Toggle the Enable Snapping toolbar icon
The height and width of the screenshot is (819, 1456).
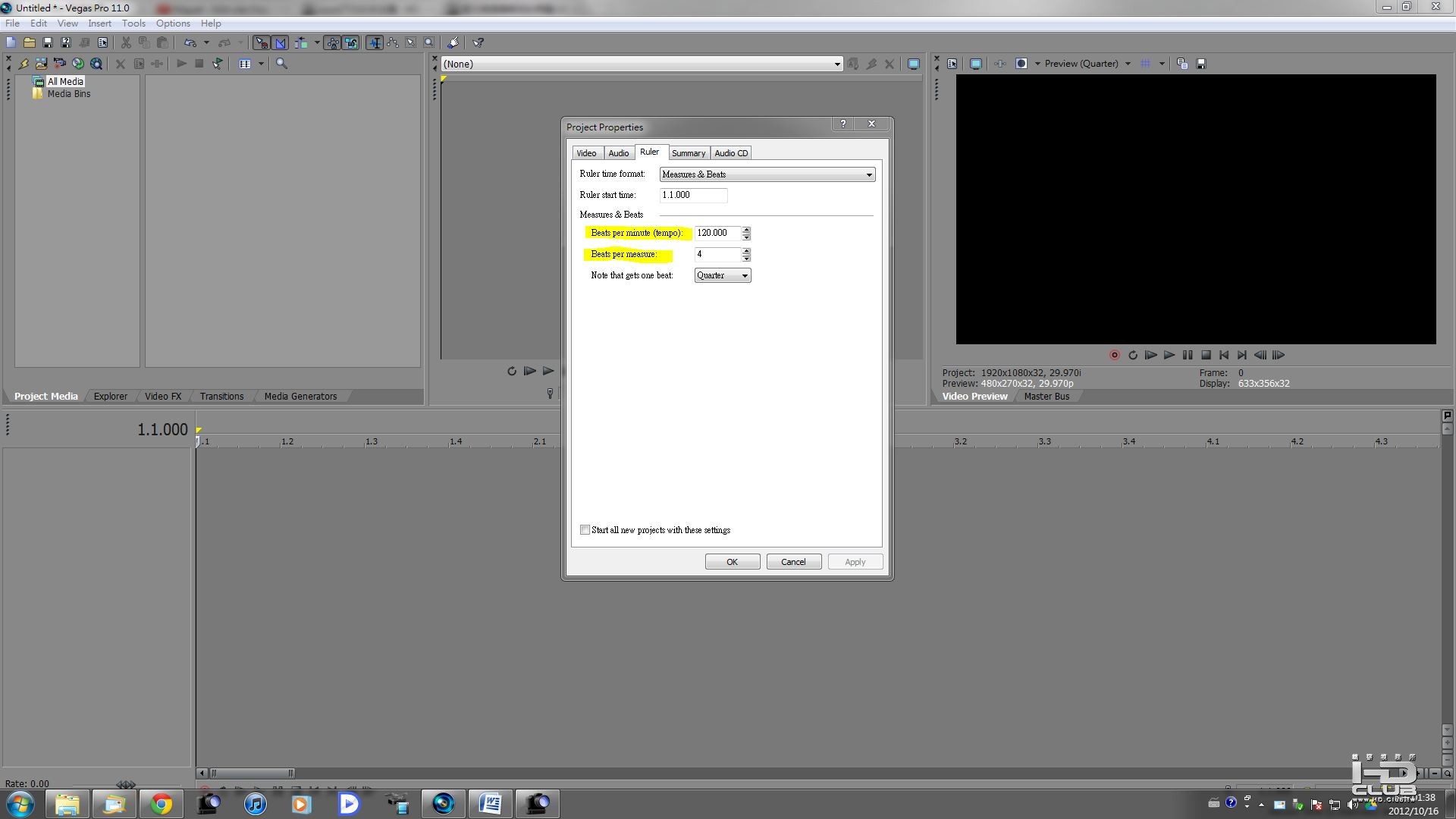(261, 43)
